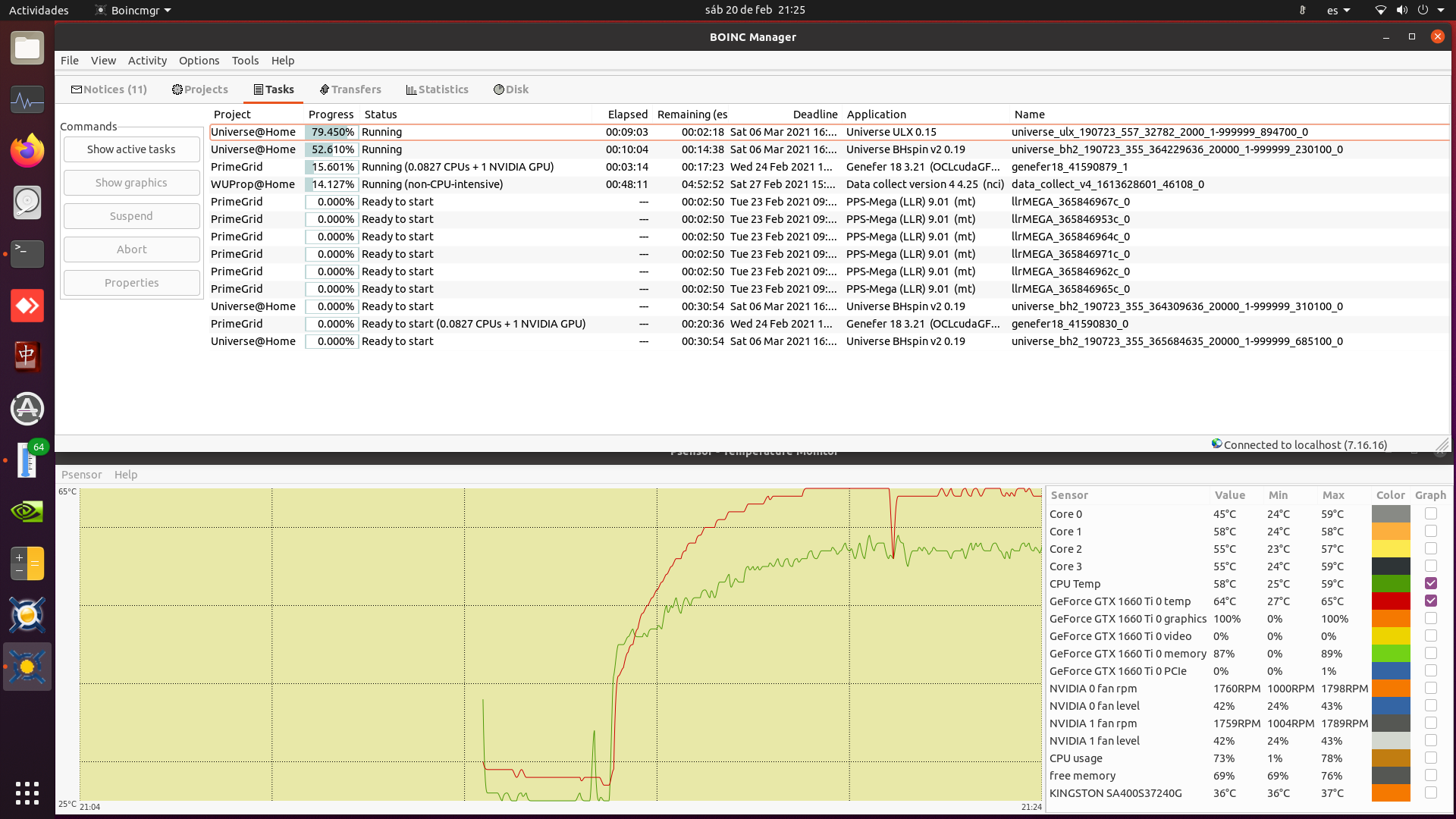1456x819 pixels.
Task: Open NVIDIA settings dock icon
Action: coord(27,512)
